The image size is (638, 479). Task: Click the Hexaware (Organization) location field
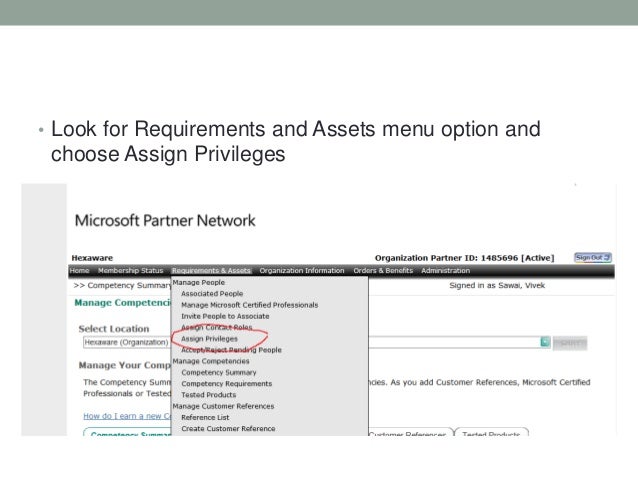(x=127, y=342)
